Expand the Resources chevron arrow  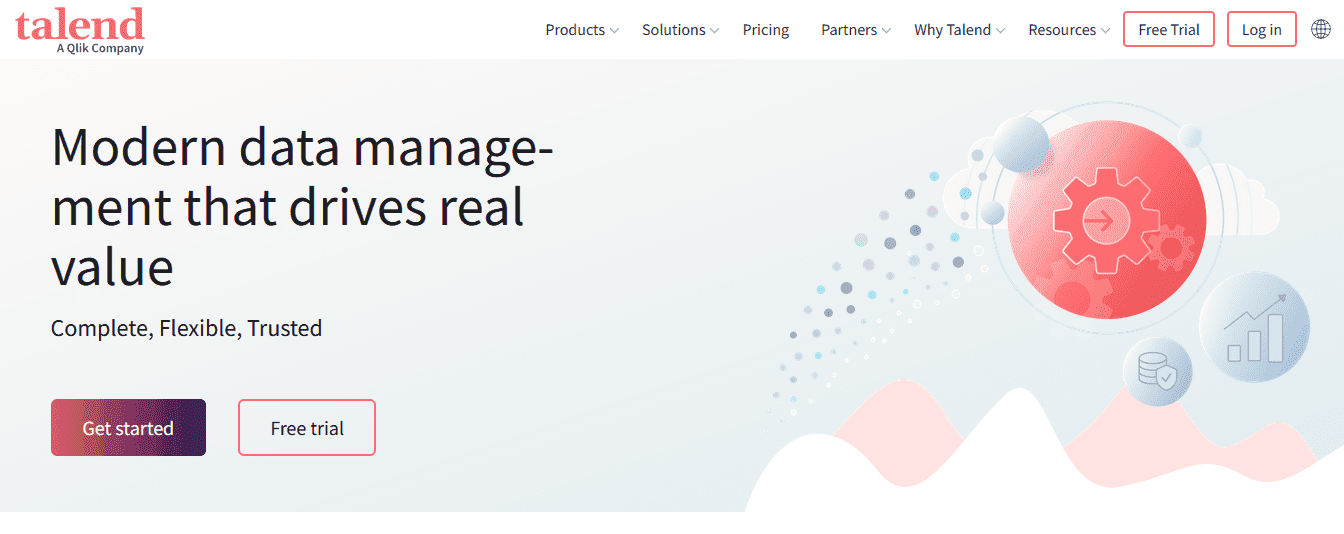tap(1105, 31)
